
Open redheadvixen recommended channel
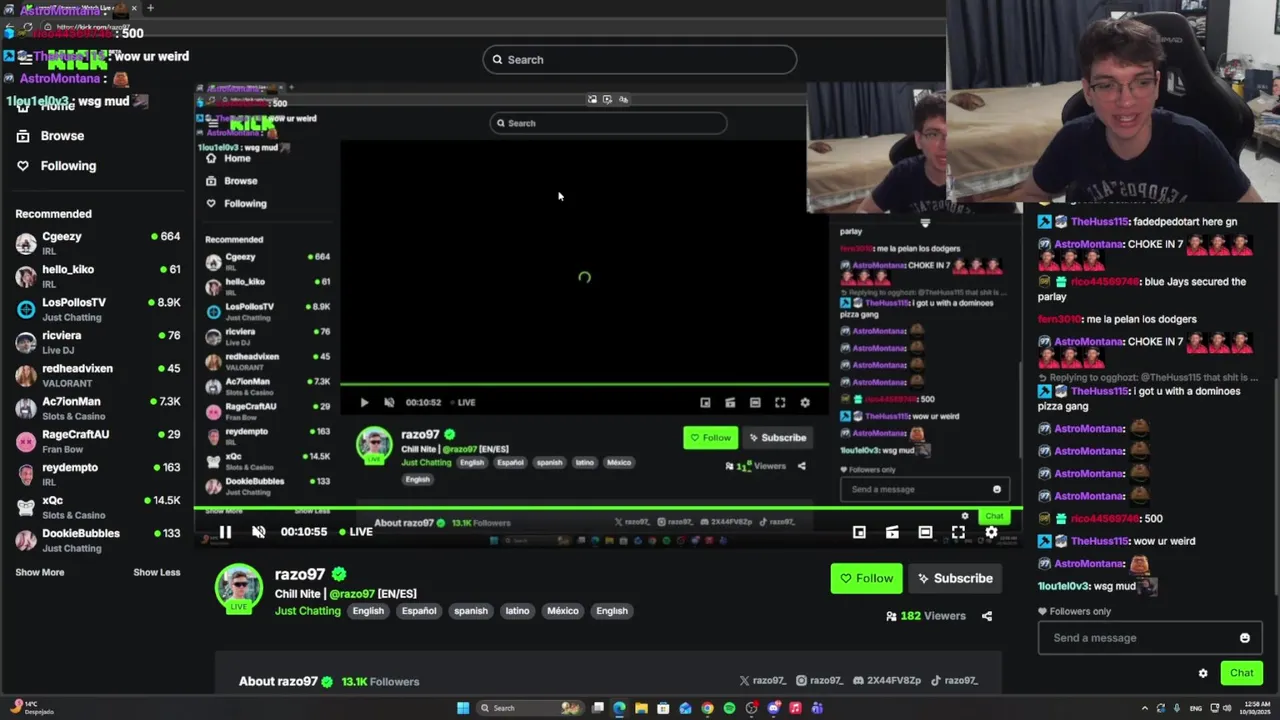(x=98, y=375)
